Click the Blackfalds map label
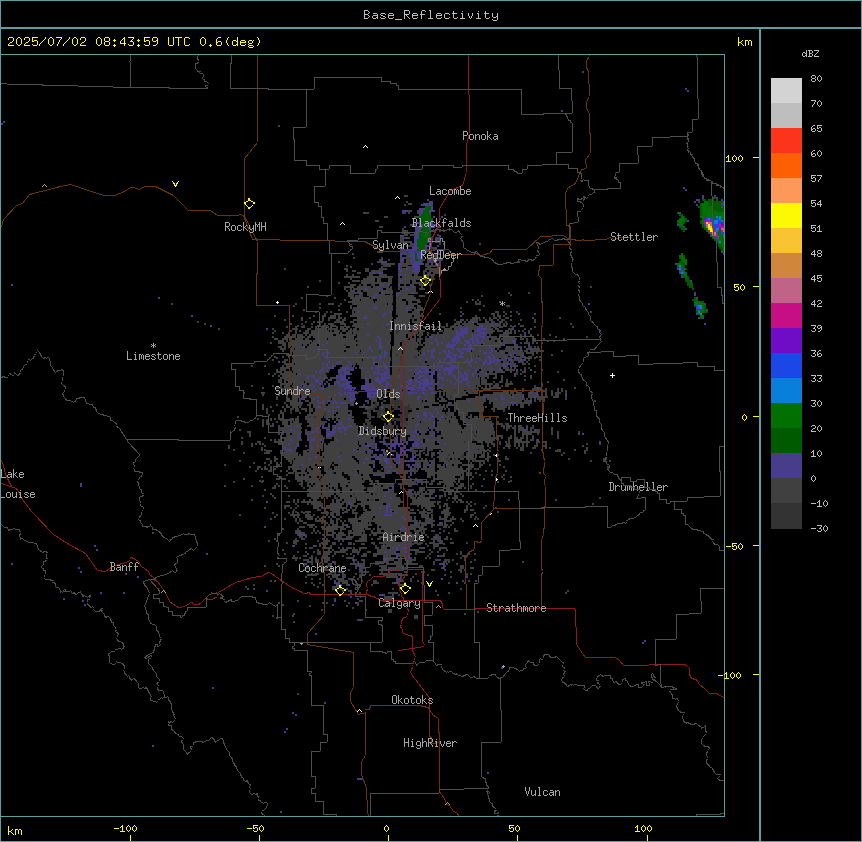This screenshot has width=862, height=842. click(441, 223)
